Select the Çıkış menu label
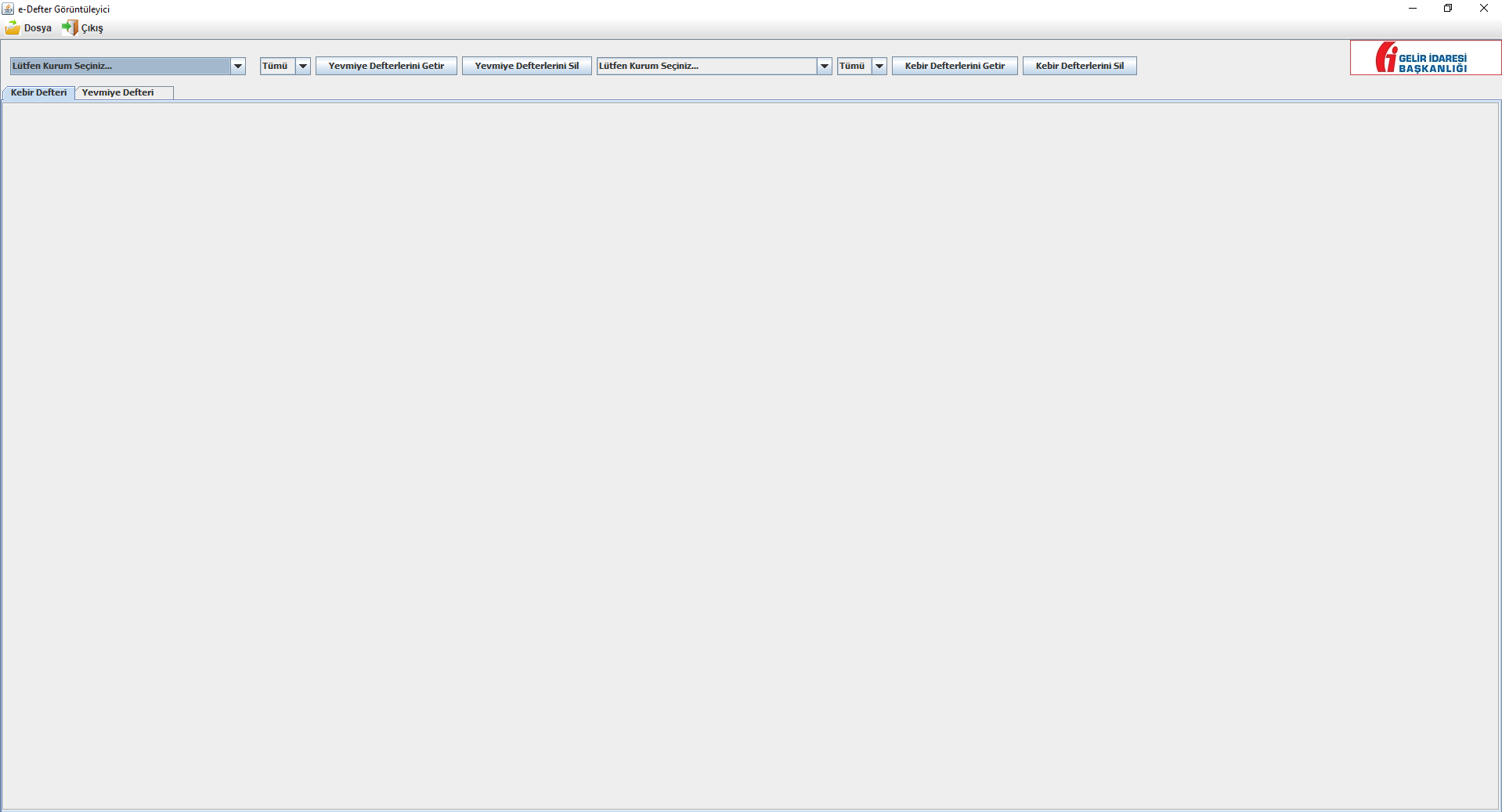Screen dimensions: 1502x812 click(x=92, y=28)
